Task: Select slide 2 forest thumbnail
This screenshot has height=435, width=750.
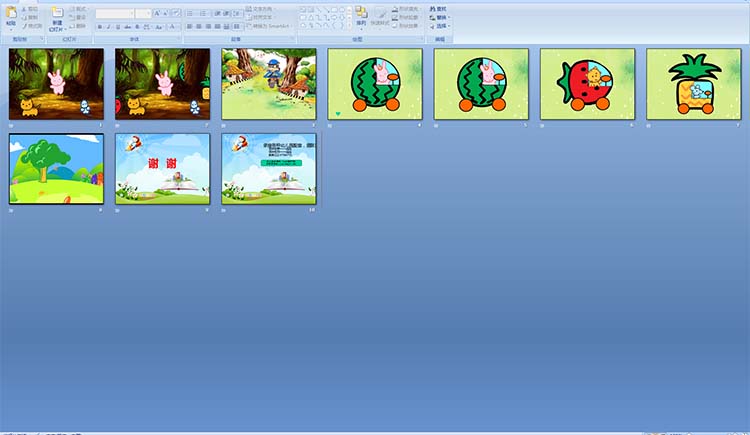Action: coord(163,84)
